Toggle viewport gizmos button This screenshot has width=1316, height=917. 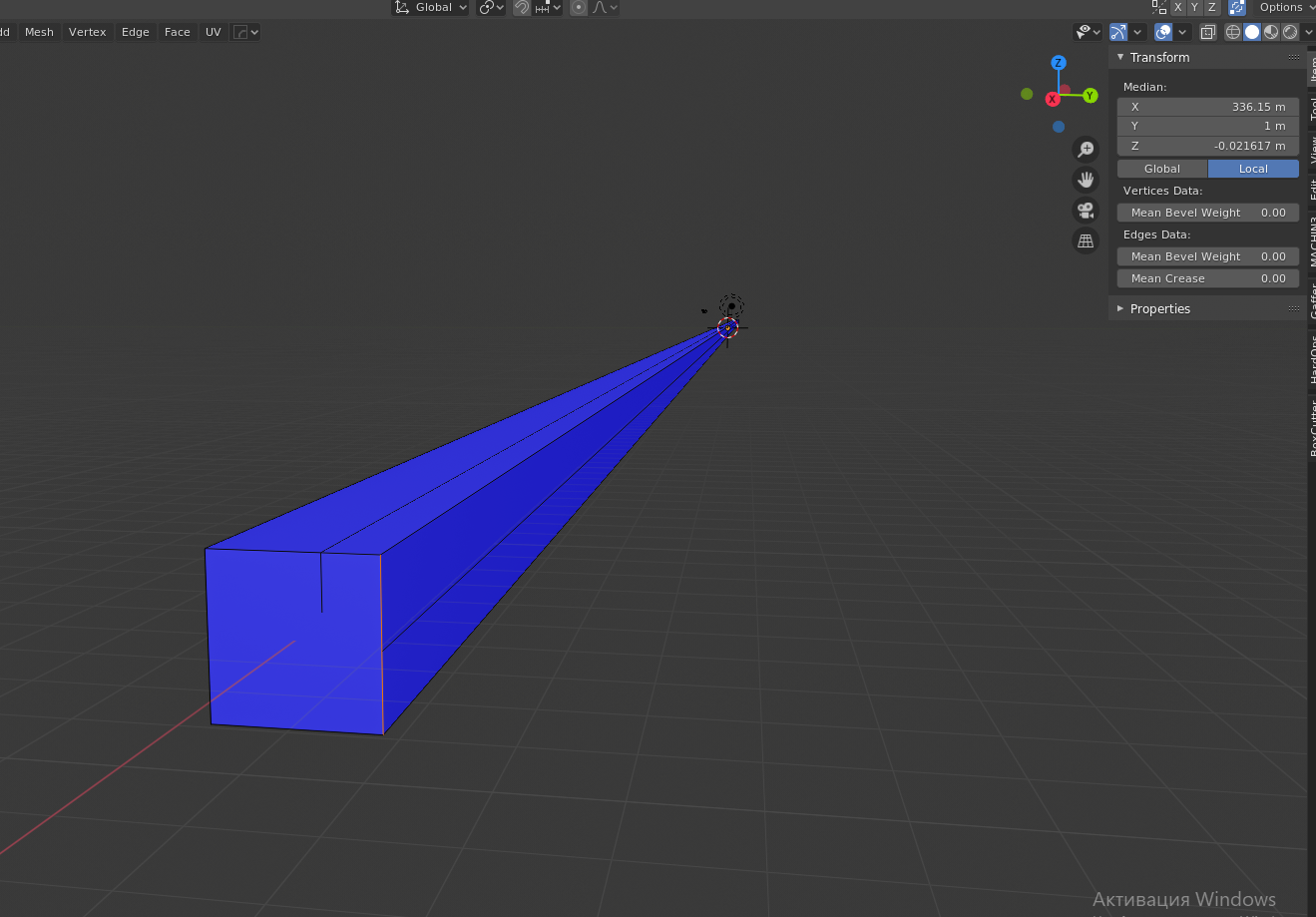point(1118,32)
